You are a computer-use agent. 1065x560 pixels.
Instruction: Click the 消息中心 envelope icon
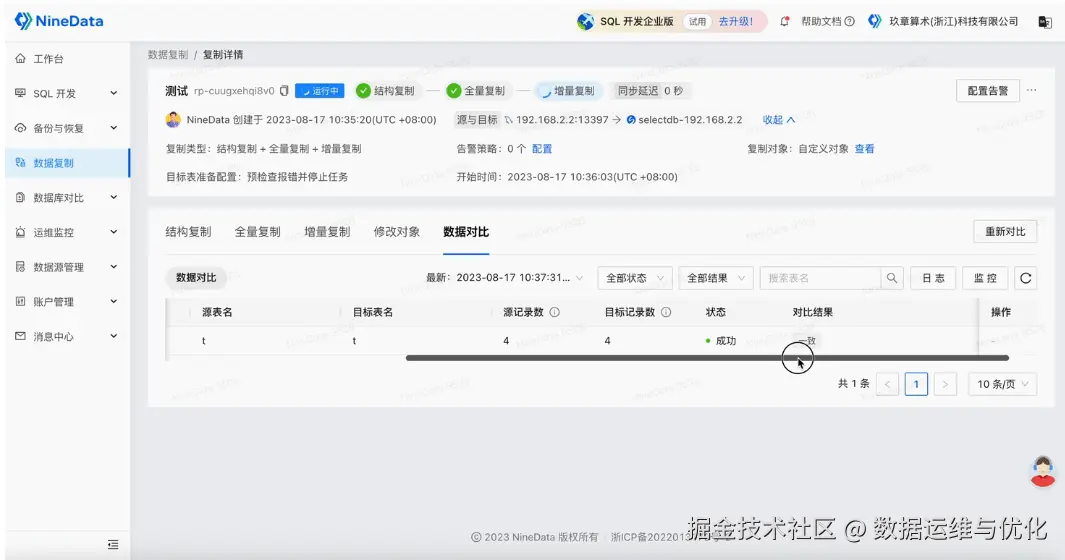point(20,336)
